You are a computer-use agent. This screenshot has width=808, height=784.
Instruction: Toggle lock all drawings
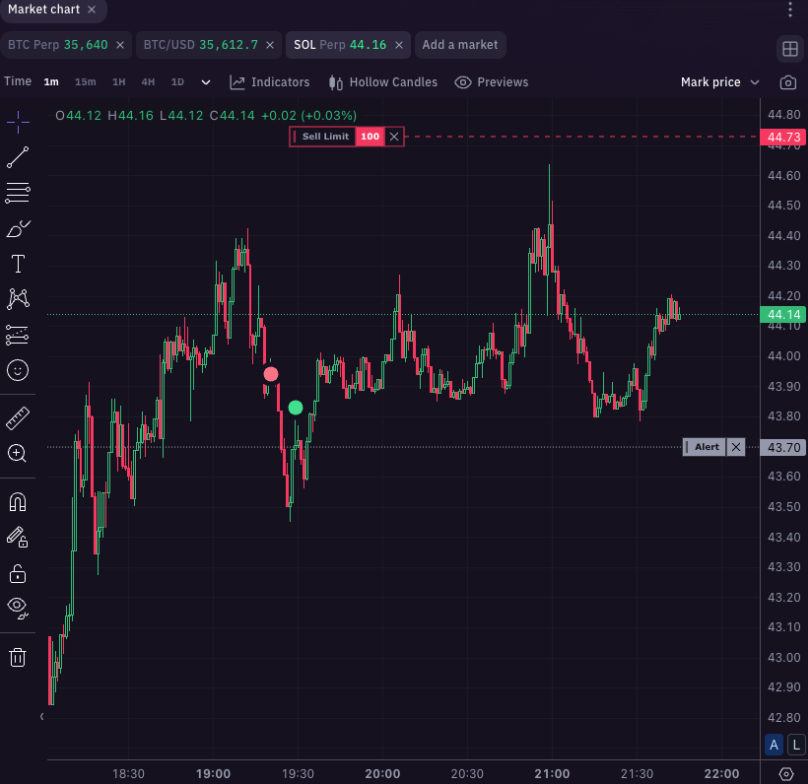(18, 573)
